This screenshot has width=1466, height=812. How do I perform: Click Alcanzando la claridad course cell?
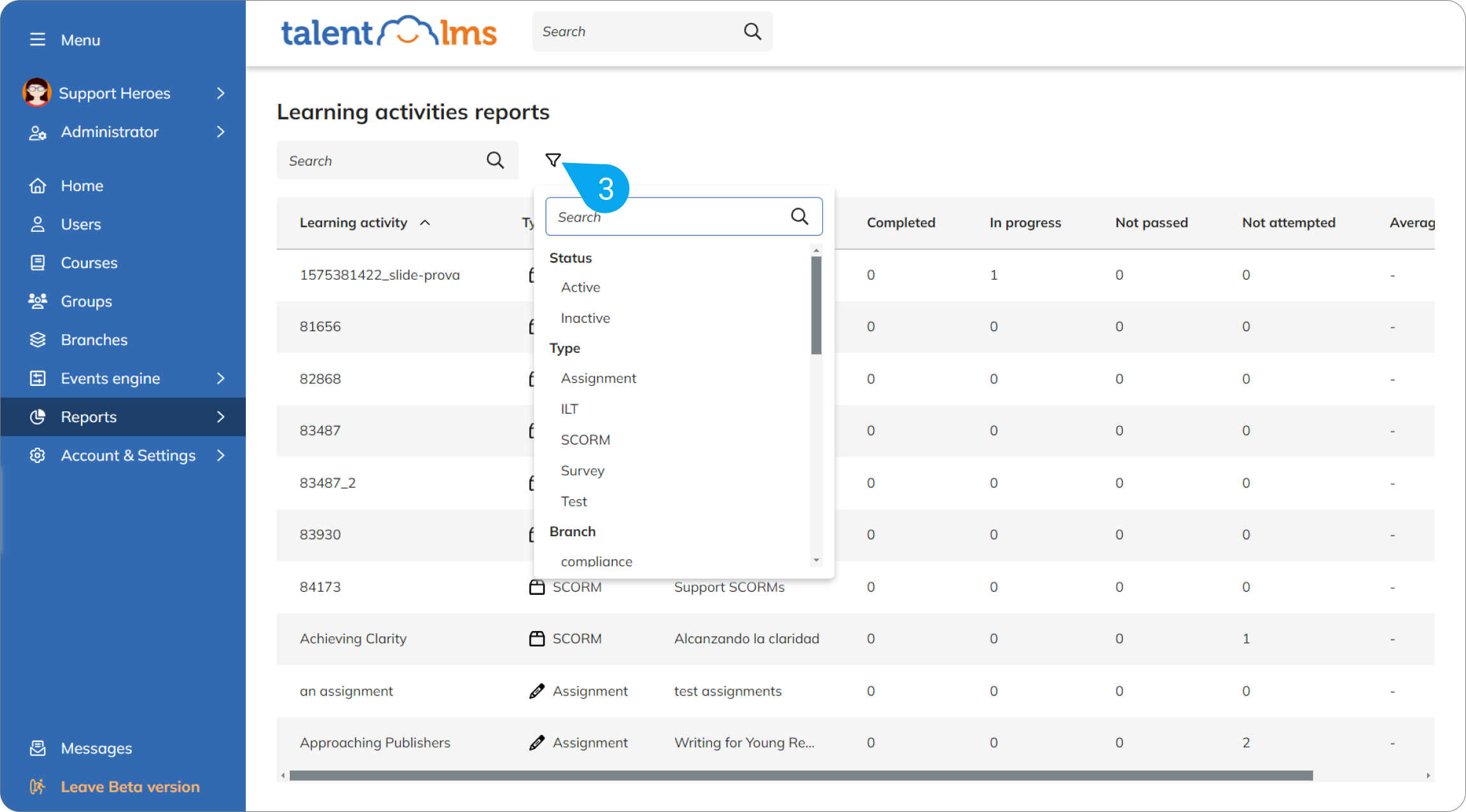(746, 639)
